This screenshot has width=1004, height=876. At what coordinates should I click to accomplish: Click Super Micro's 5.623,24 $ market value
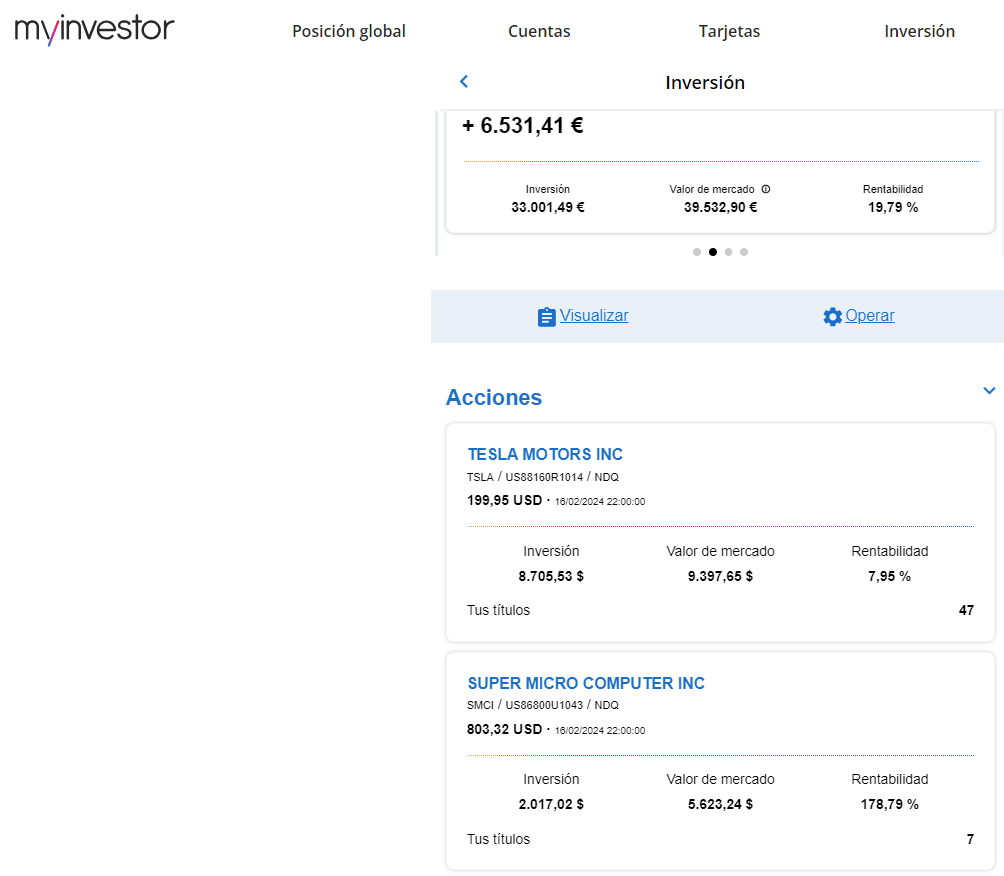[x=720, y=804]
